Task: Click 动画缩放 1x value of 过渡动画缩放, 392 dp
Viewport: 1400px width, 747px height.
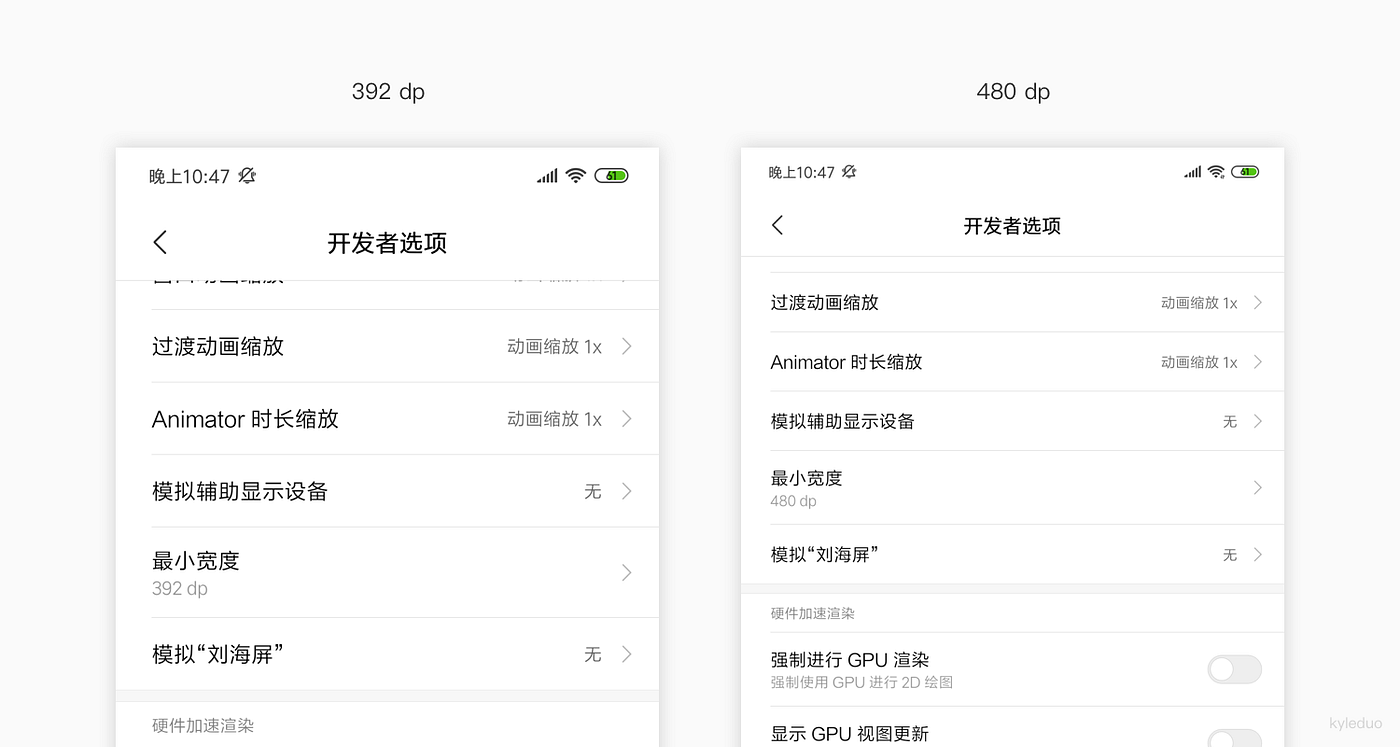Action: 555,347
